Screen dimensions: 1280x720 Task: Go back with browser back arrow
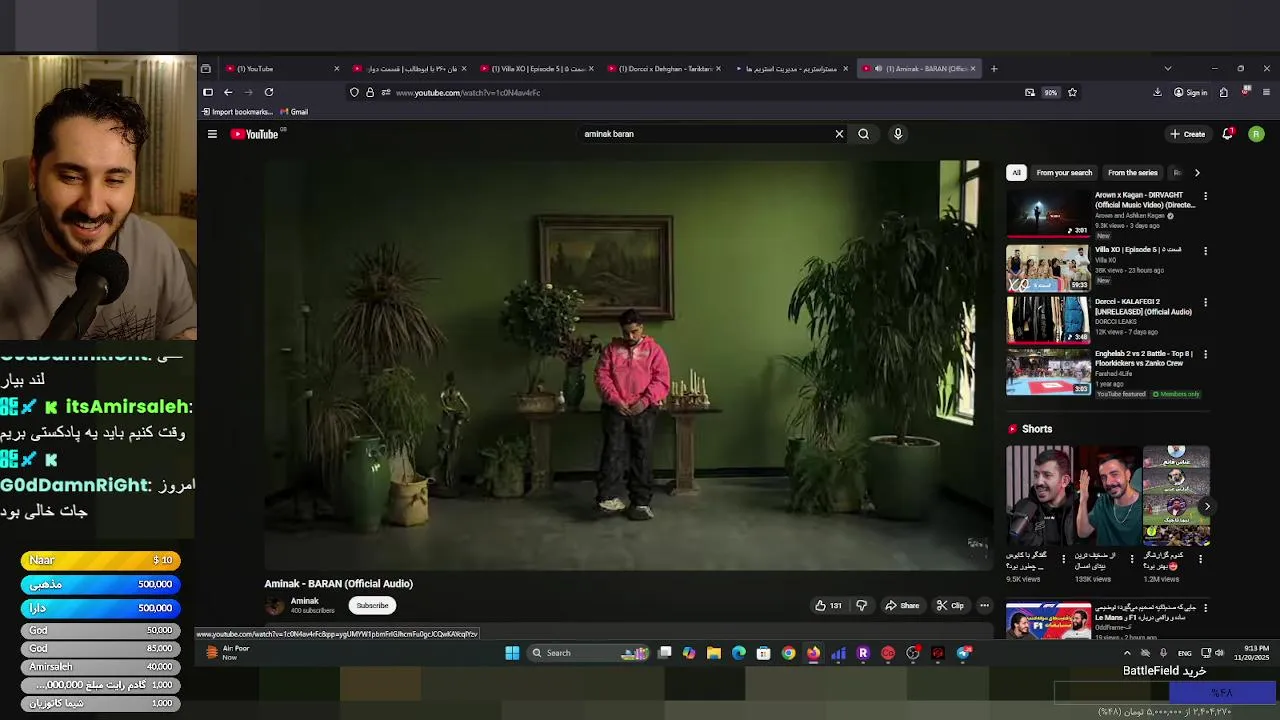pos(228,92)
